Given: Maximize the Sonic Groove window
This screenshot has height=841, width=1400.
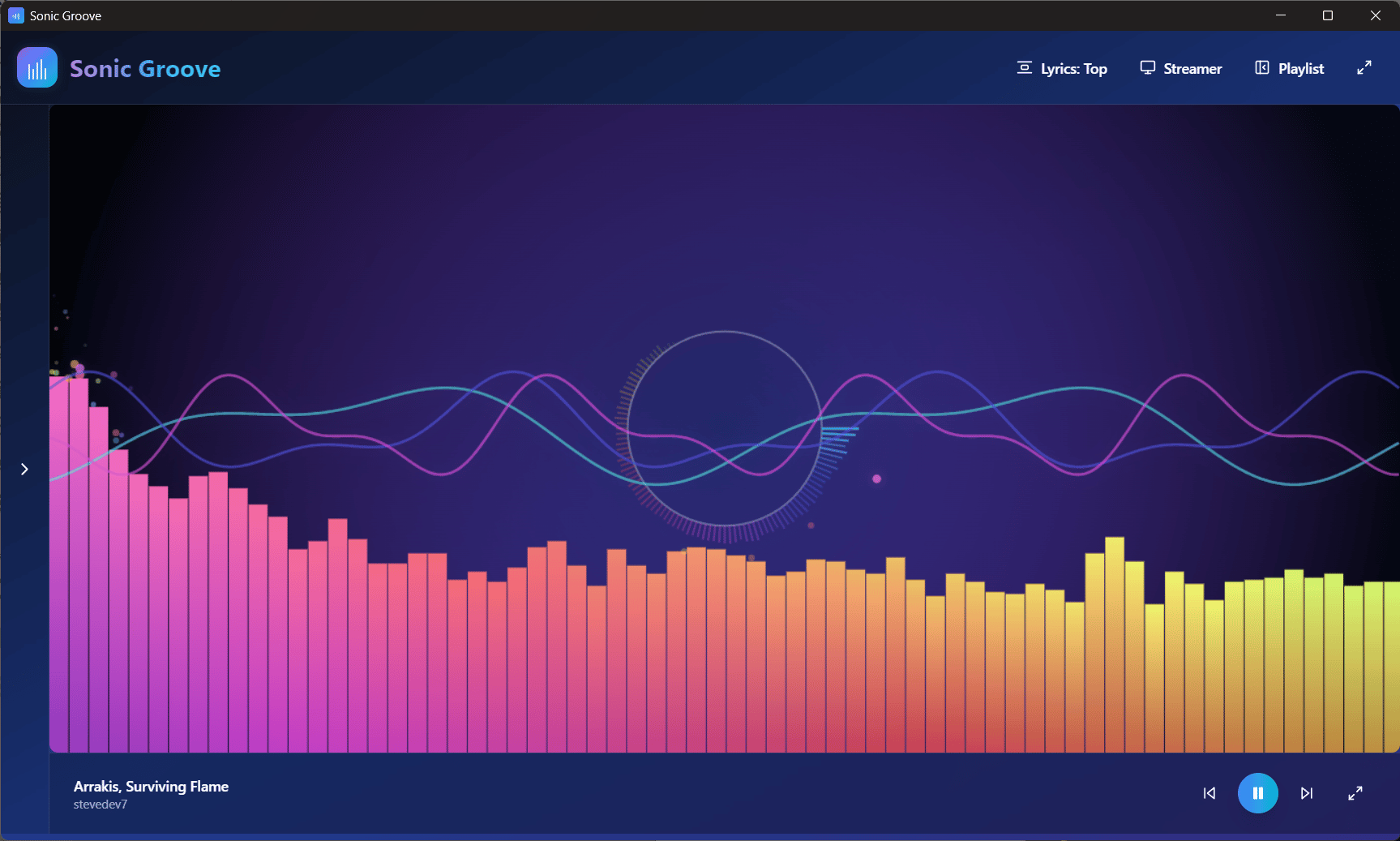Looking at the screenshot, I should 1328,15.
